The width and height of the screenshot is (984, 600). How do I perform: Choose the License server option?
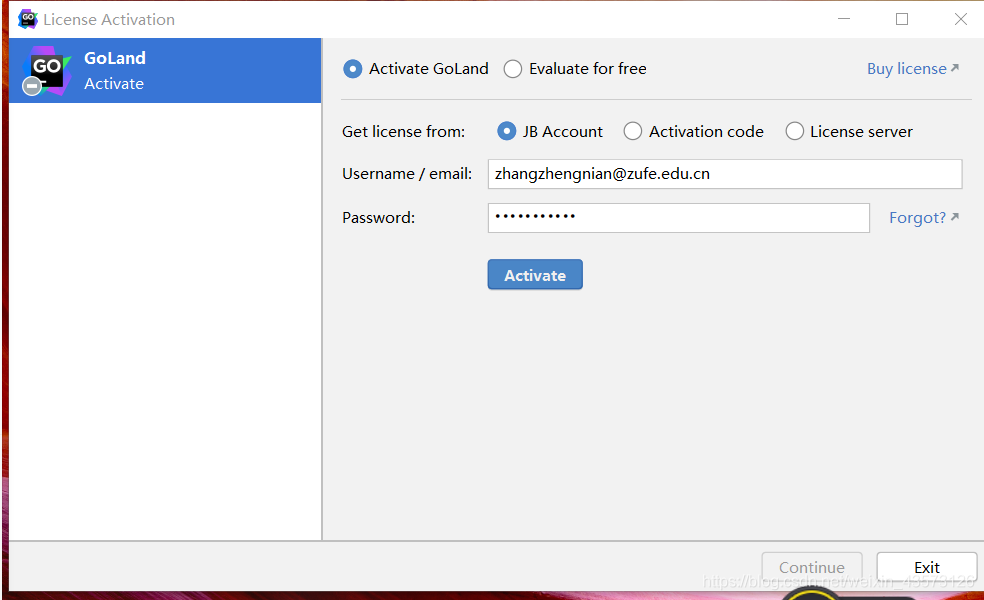click(795, 131)
